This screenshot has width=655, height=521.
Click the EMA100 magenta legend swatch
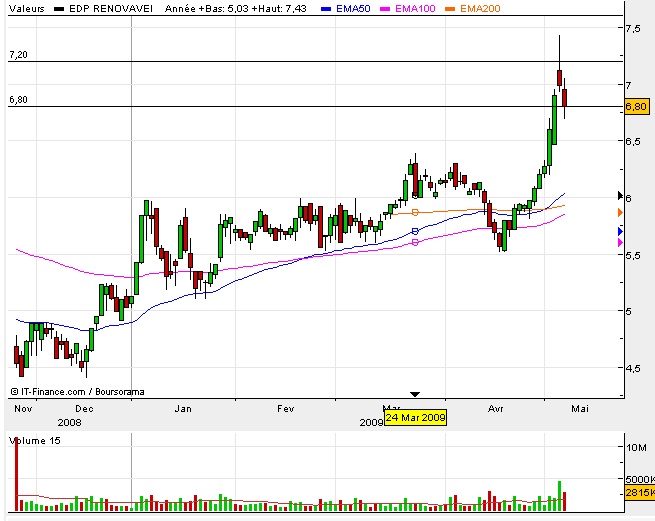tap(385, 9)
